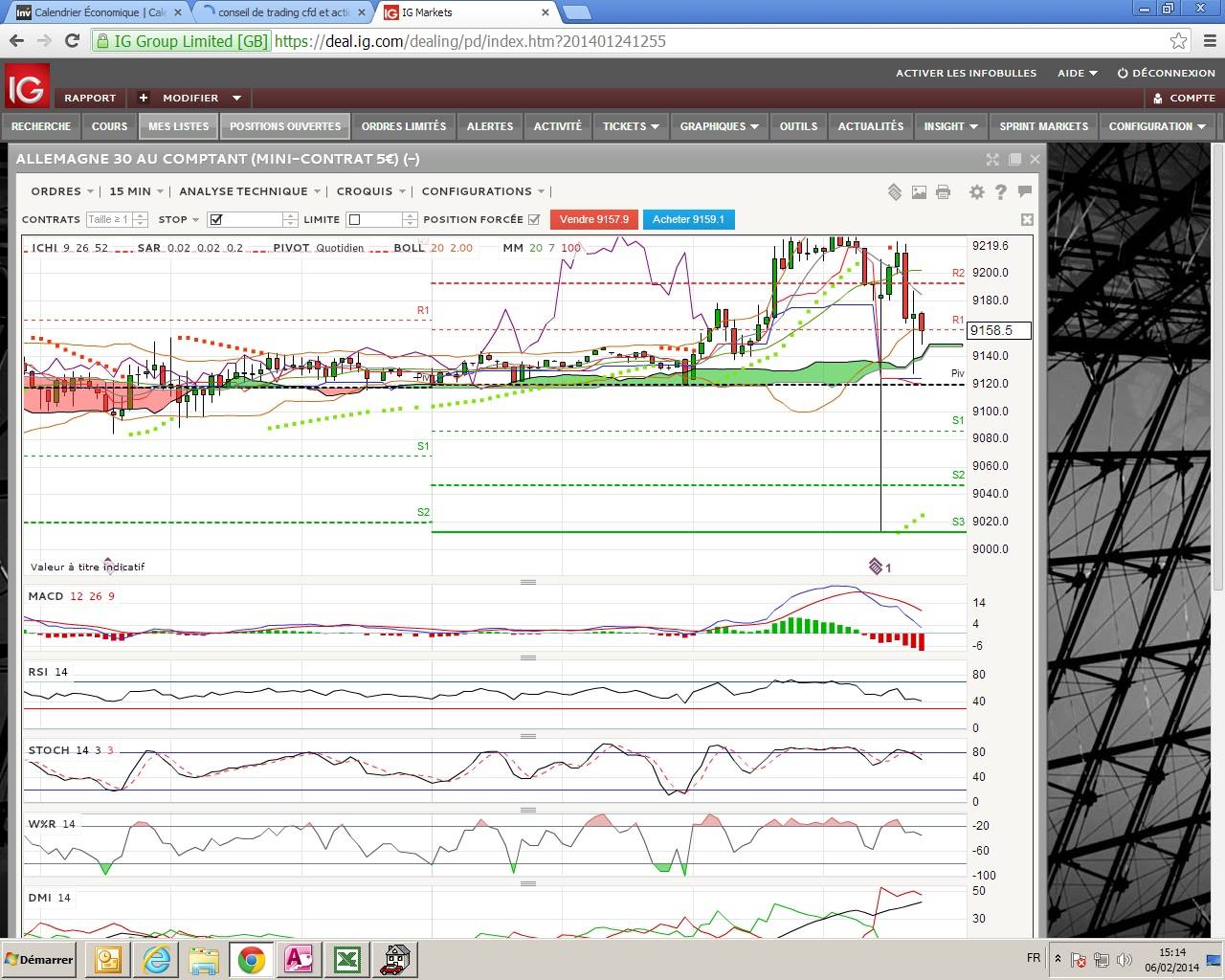Click the chart layers icon in toolbar
This screenshot has width=1225, height=980.
point(894,192)
